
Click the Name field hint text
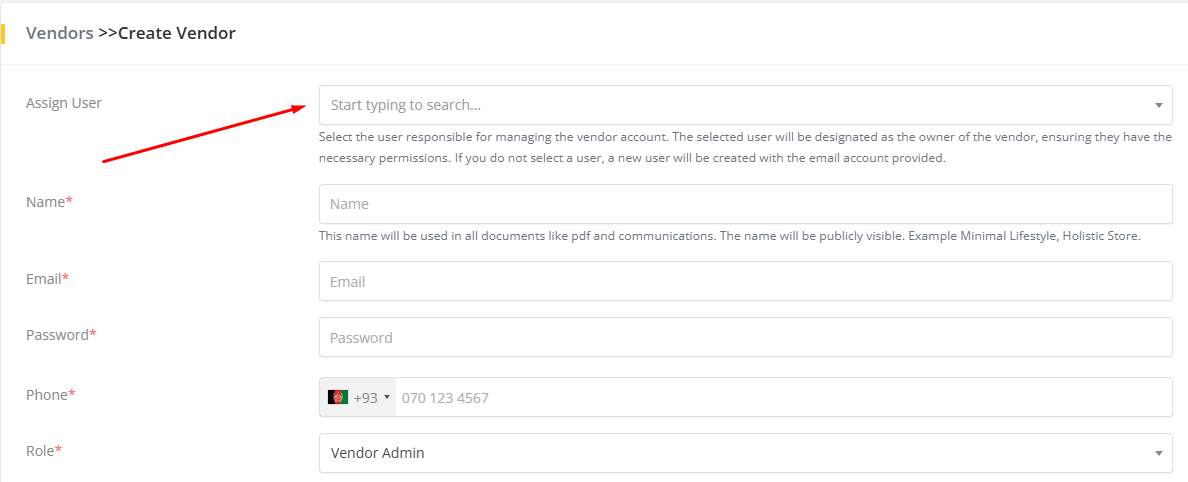[x=730, y=237]
